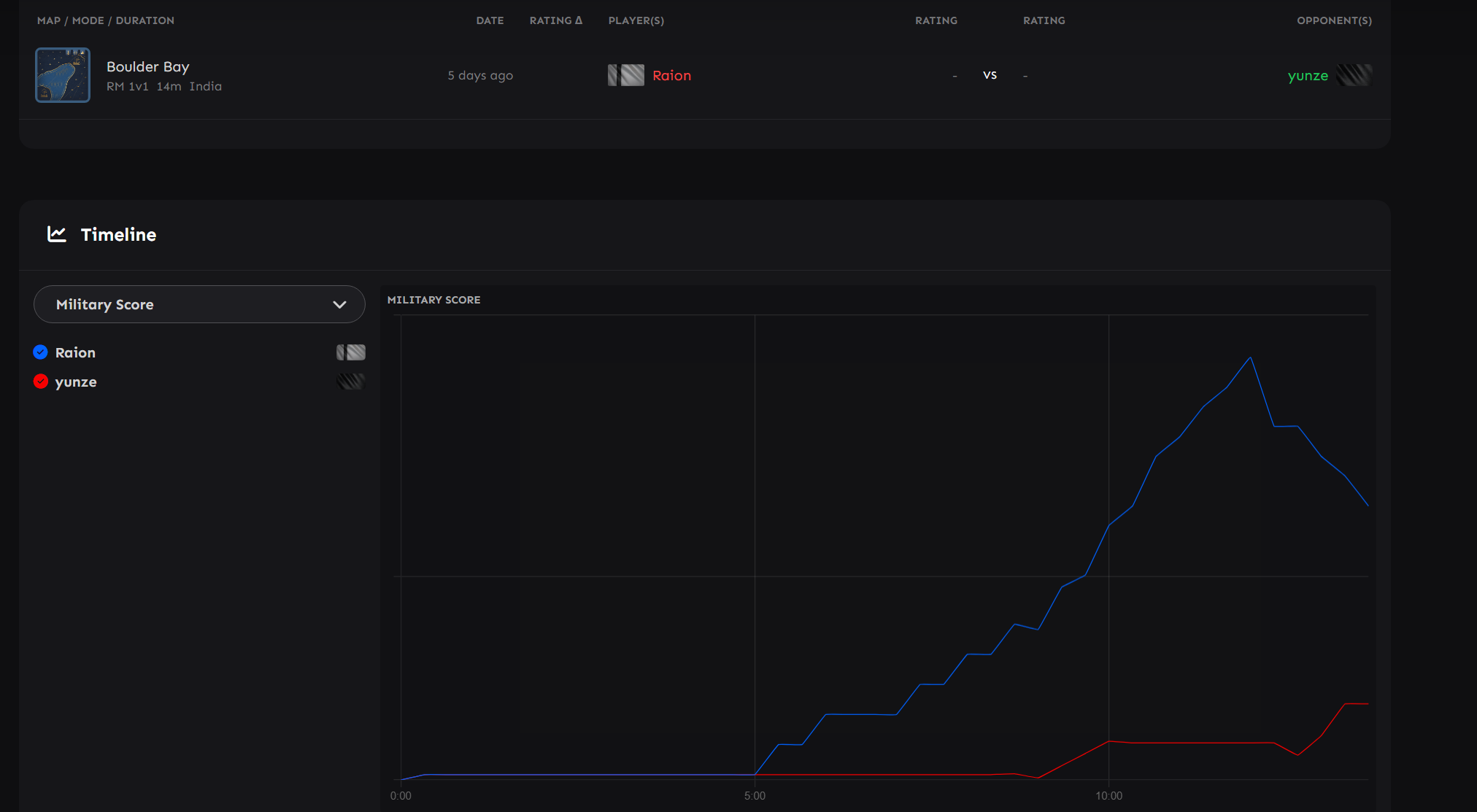Click the 5:00 timeline axis marker

(755, 795)
